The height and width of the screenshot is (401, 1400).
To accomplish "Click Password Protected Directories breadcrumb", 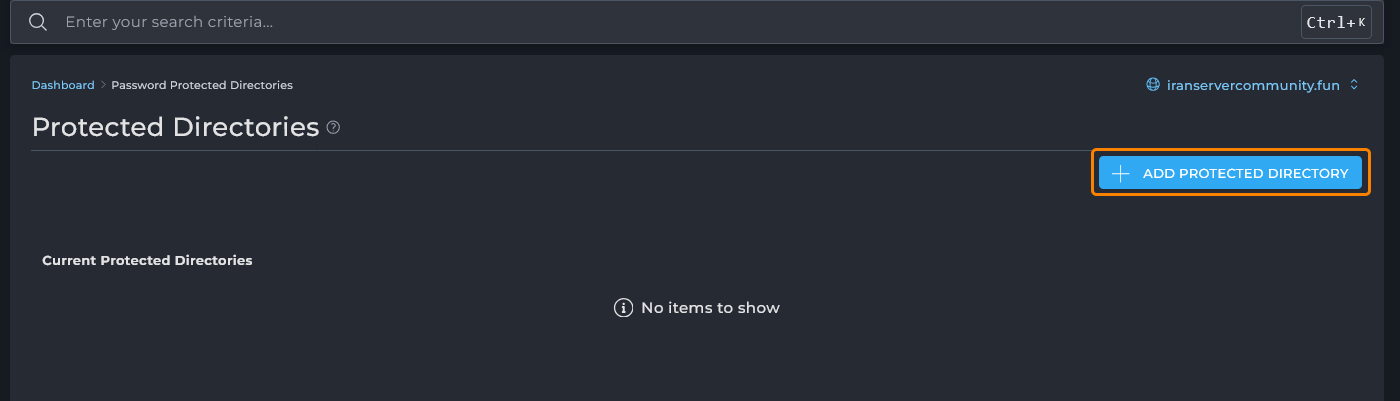I will [x=202, y=85].
